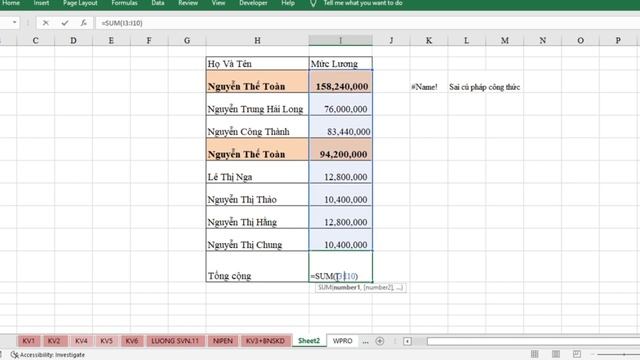Select the Mức Lương header cell
Viewport: 640px width, 360px height.
click(x=340, y=63)
